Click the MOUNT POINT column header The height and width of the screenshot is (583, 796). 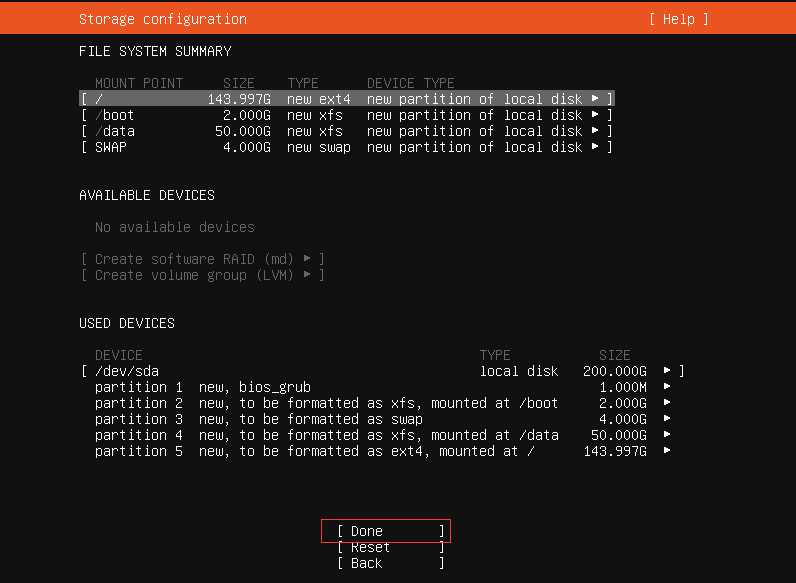click(x=139, y=83)
